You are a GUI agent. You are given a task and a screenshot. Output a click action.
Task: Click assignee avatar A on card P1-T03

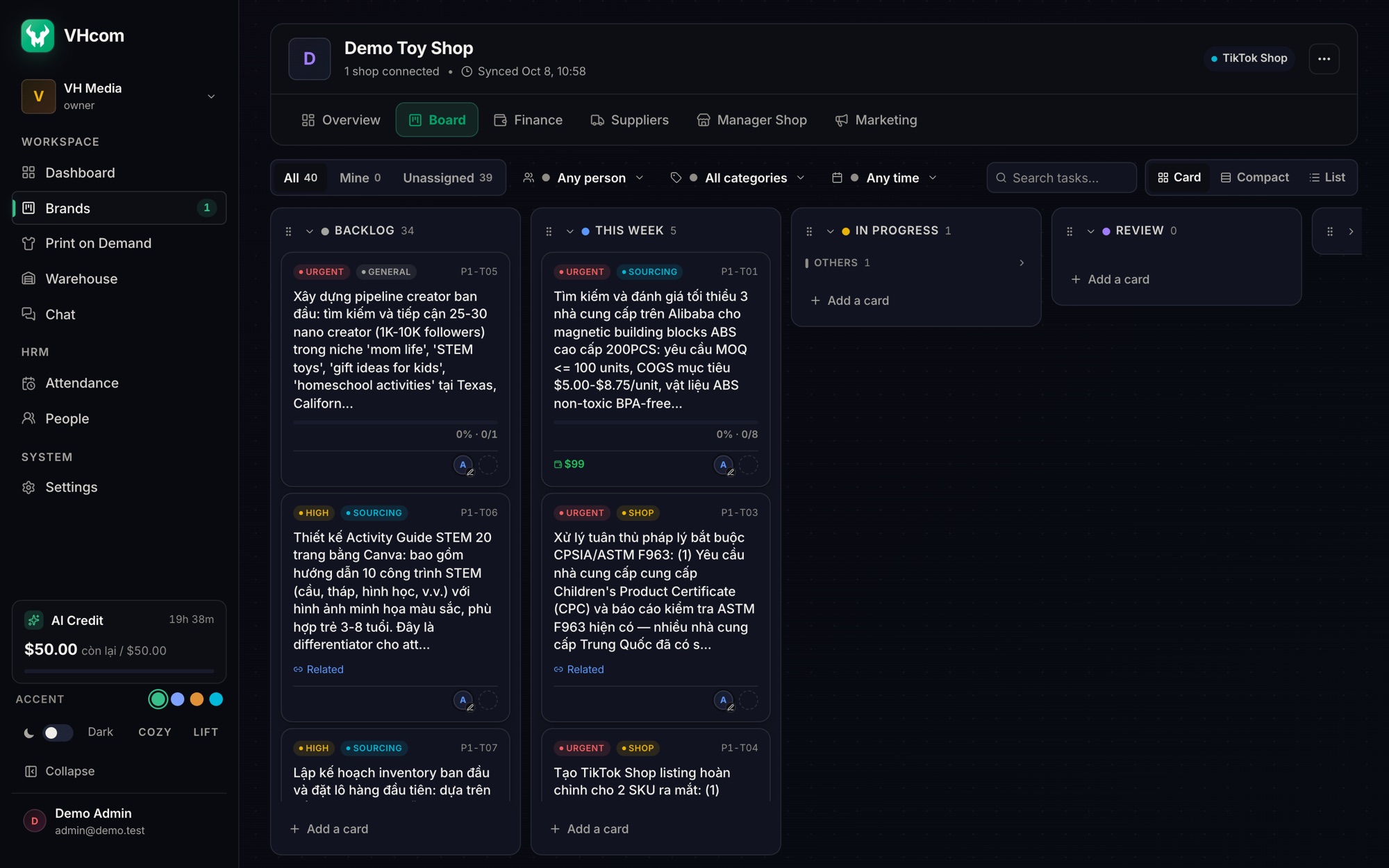click(724, 701)
